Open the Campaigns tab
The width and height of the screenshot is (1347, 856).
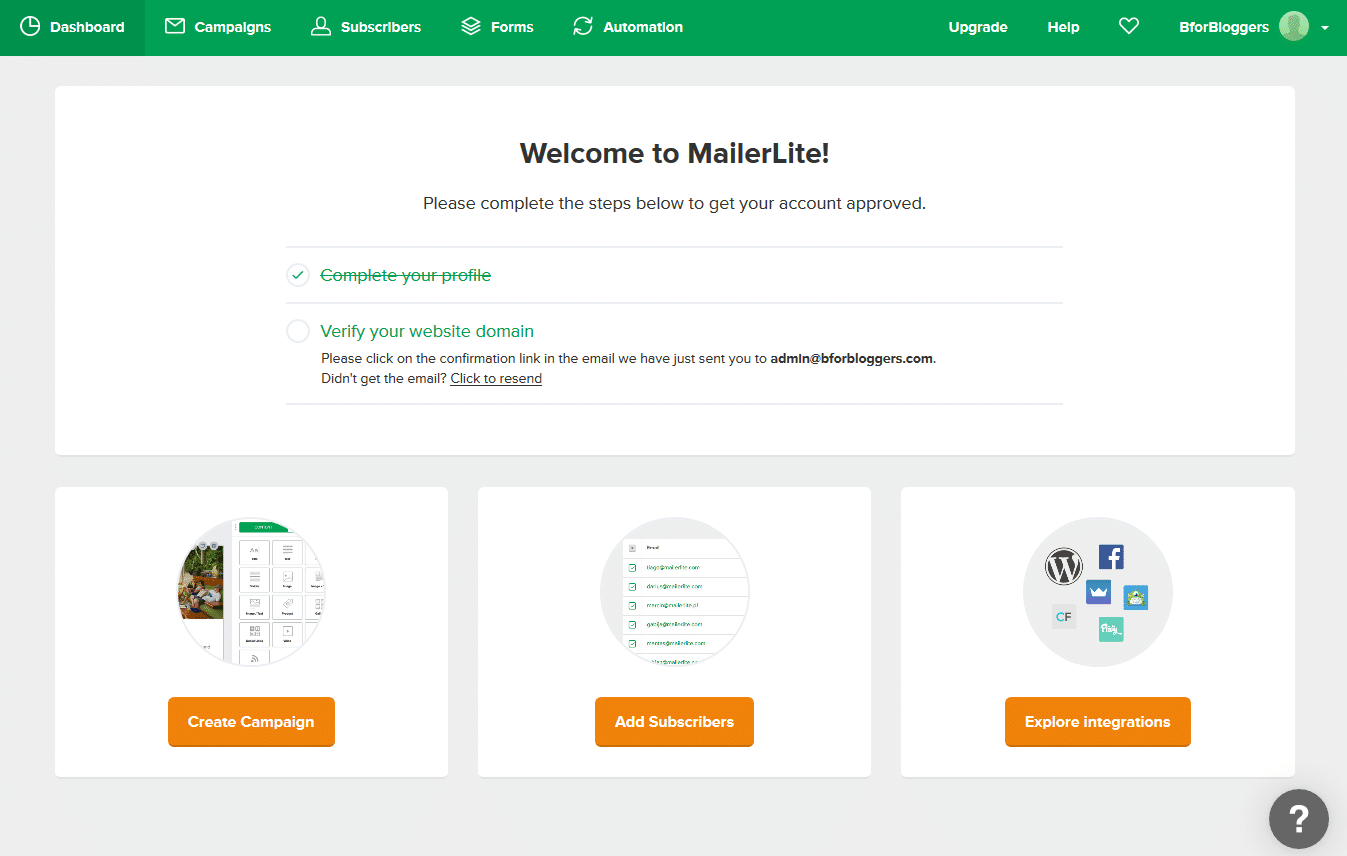pyautogui.click(x=218, y=27)
